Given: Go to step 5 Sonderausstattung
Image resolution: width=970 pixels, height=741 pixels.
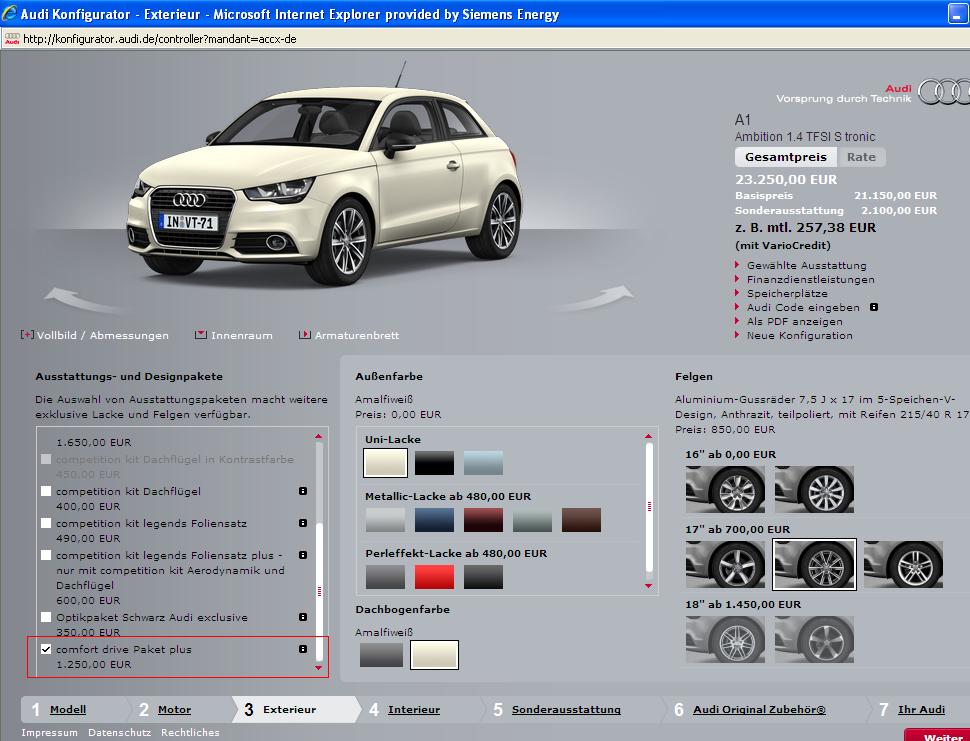Looking at the screenshot, I should coord(566,709).
